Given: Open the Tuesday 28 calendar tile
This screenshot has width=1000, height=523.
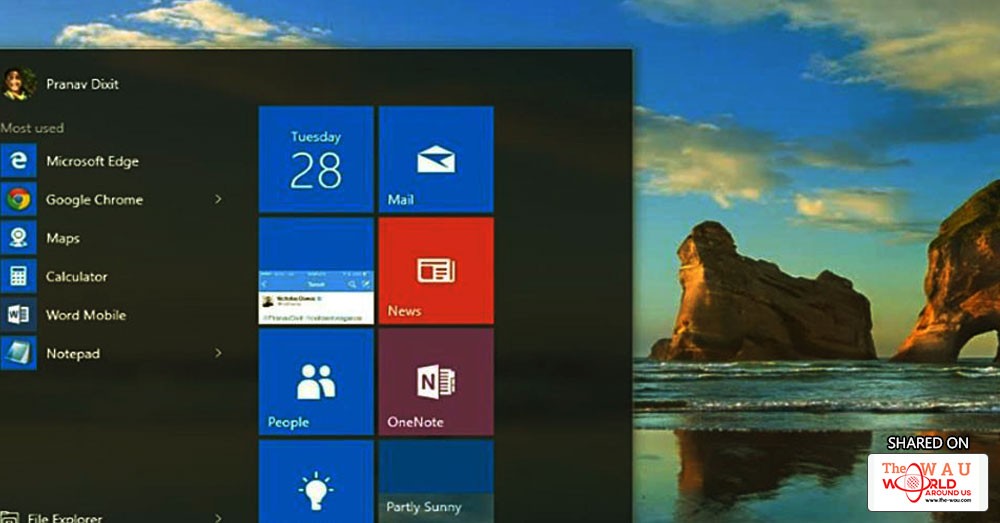Looking at the screenshot, I should point(316,159).
